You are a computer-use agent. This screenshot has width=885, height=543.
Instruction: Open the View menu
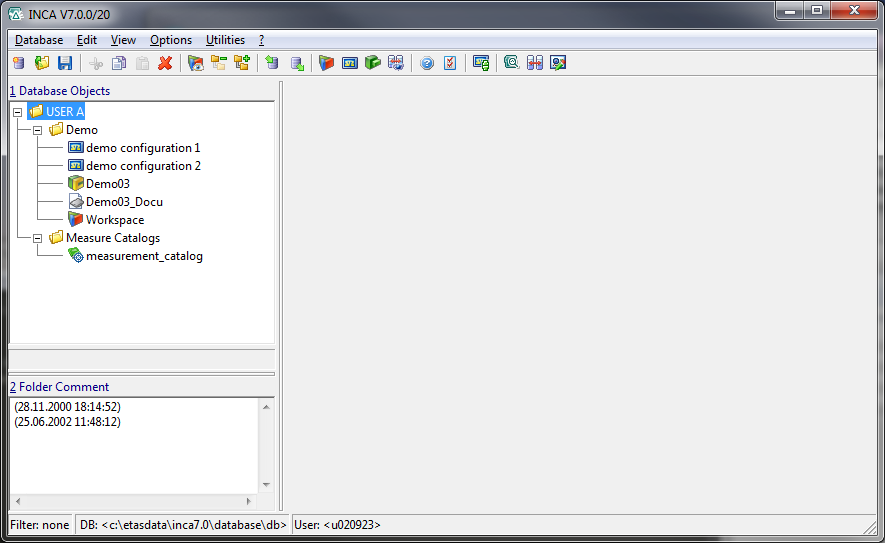[x=123, y=40]
